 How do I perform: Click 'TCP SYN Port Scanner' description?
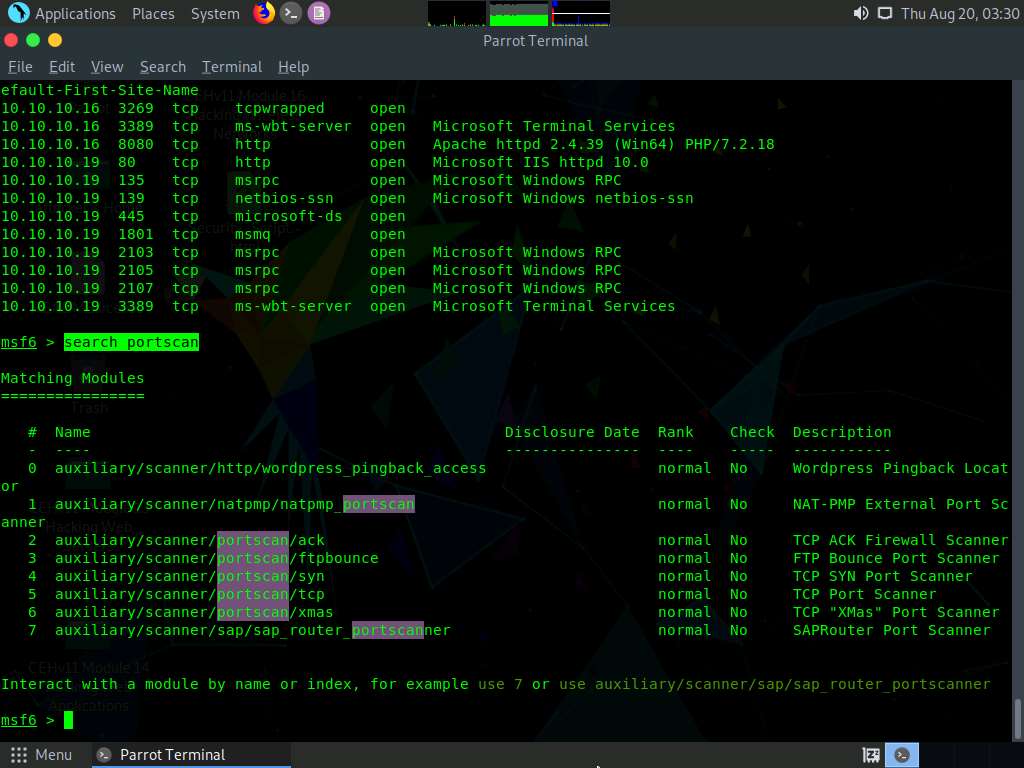(x=882, y=576)
